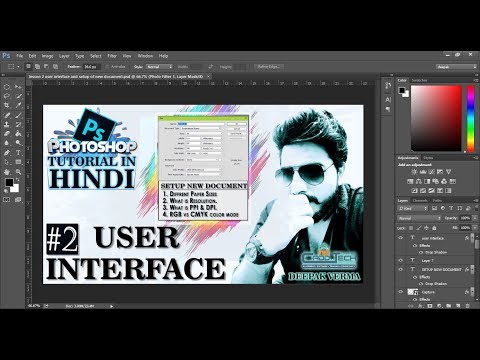Image resolution: width=480 pixels, height=360 pixels.
Task: Collapse effects of 'user interface' layer
Action: [472, 238]
